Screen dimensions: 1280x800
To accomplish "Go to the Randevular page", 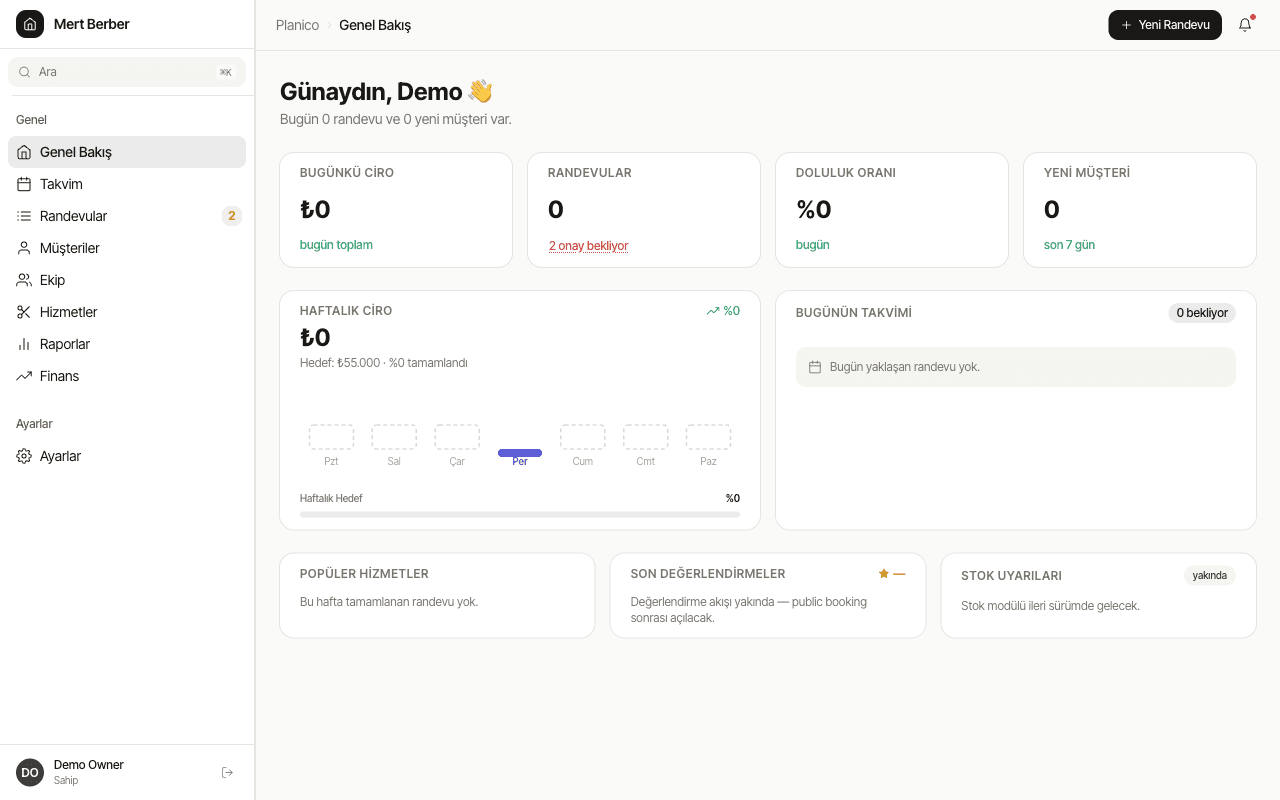I will [127, 216].
